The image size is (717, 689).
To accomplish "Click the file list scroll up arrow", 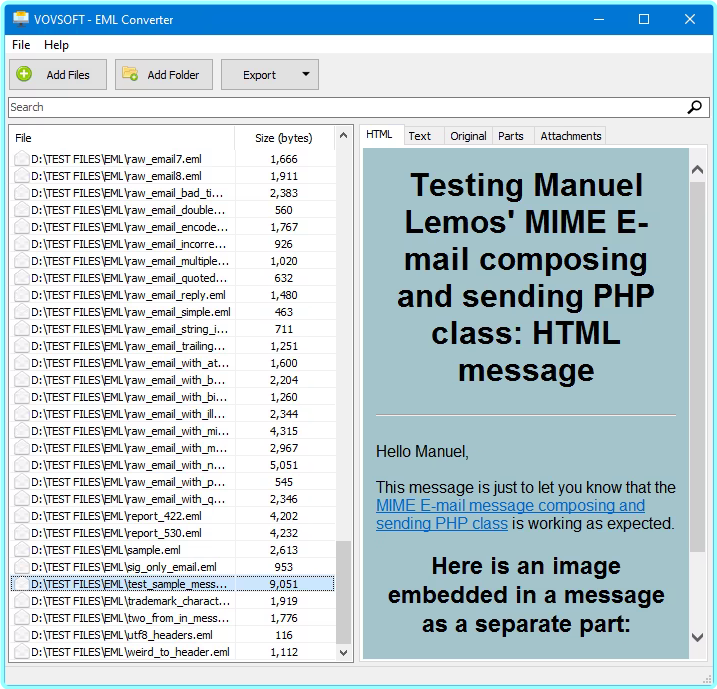I will tap(344, 134).
